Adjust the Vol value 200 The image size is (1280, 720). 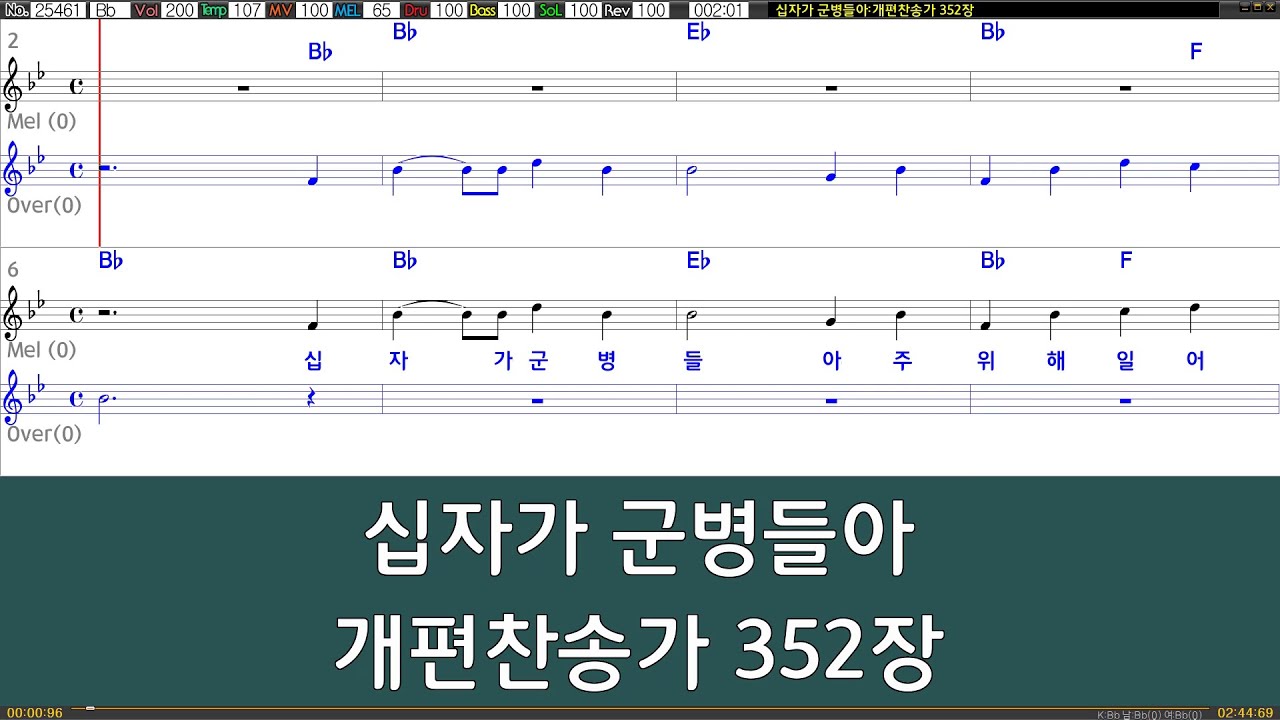(179, 10)
